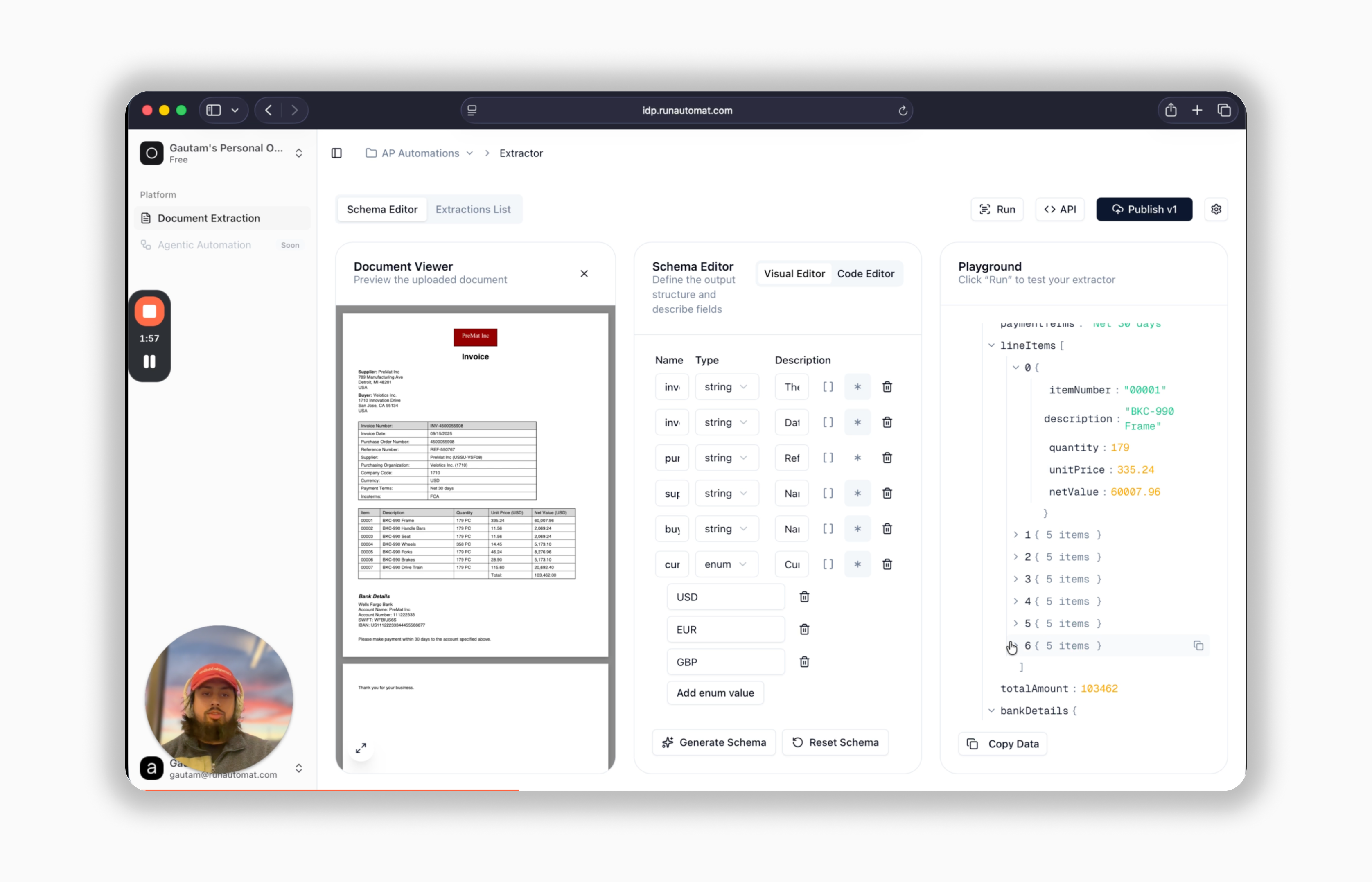Click the EUR enum value field
The height and width of the screenshot is (882, 1372).
(725, 629)
